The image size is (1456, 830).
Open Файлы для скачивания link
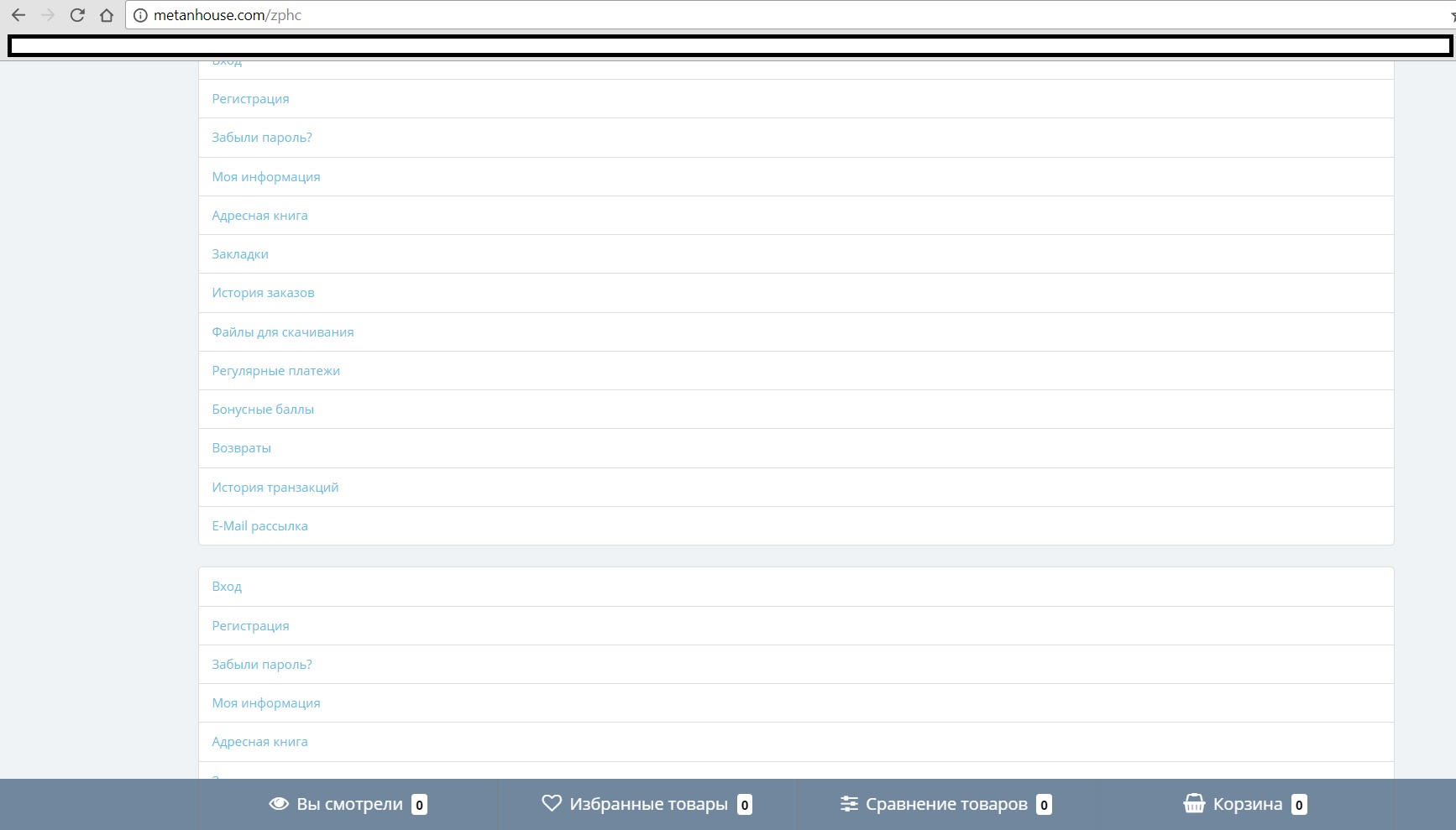(282, 332)
